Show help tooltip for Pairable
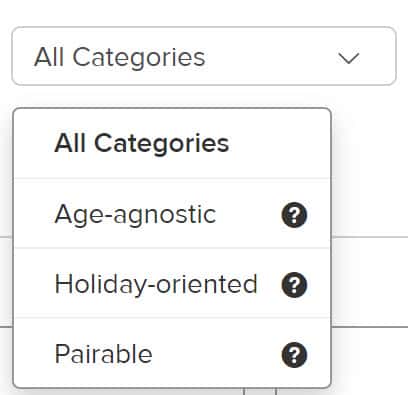 click(294, 355)
